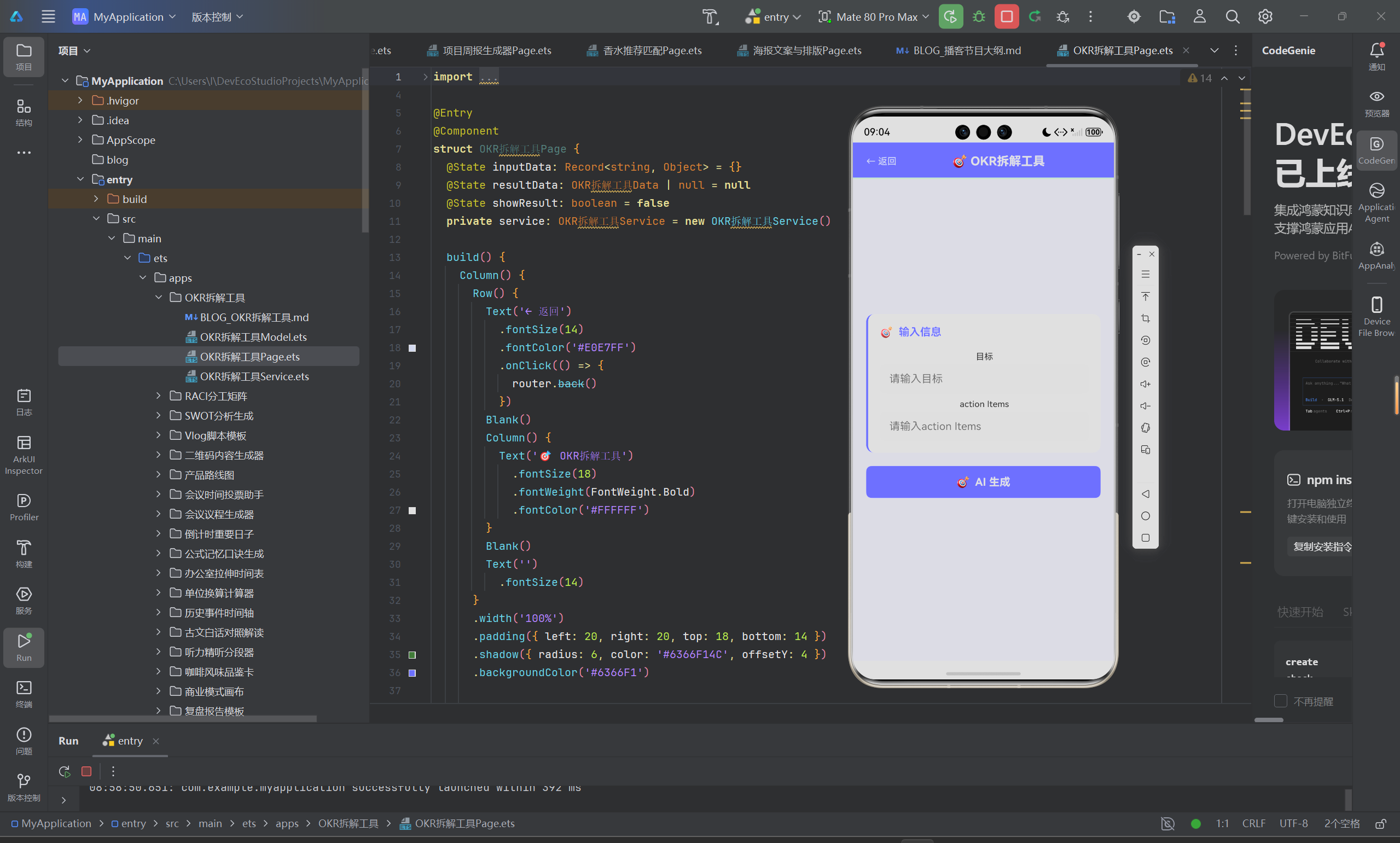Open the 版本控制 dropdown in title bar
The width and height of the screenshot is (1400, 843).
217,16
